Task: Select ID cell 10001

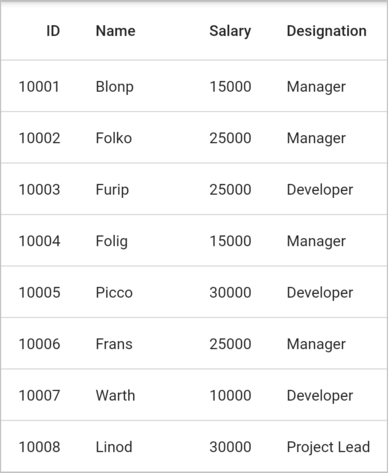Action: pos(39,87)
